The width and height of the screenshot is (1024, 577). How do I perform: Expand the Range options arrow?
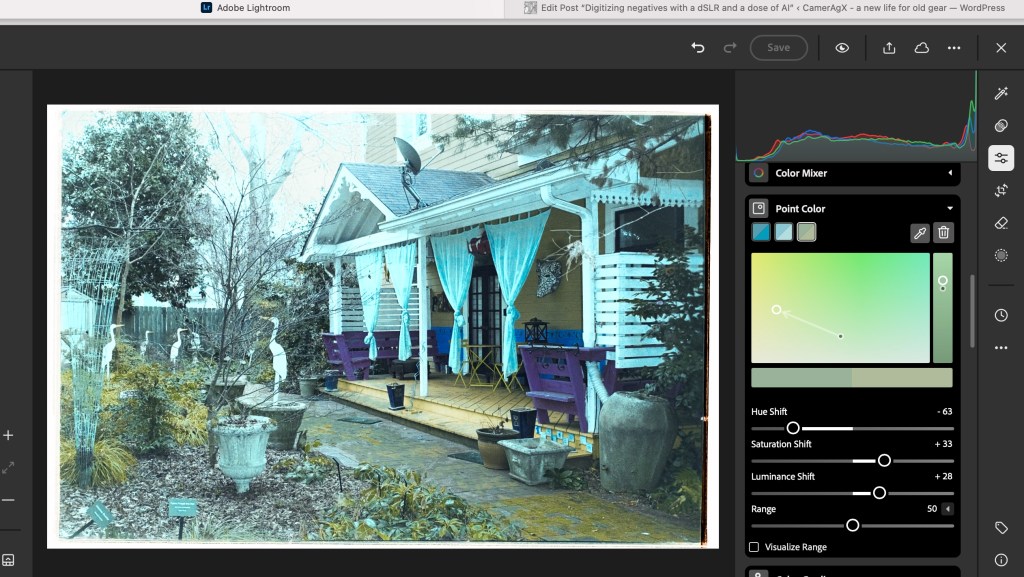947,509
